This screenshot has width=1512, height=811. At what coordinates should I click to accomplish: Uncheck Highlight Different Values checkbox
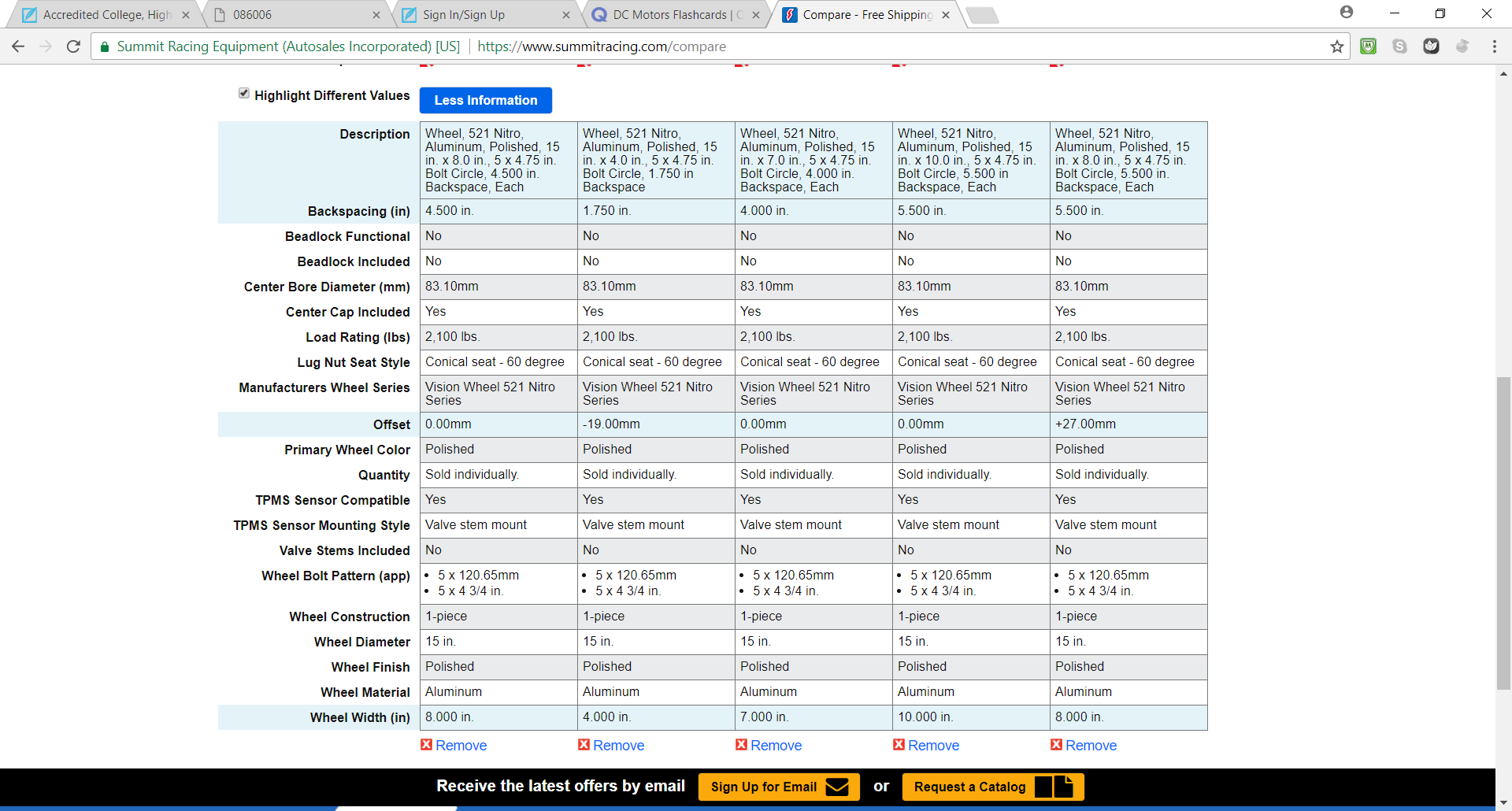244,94
